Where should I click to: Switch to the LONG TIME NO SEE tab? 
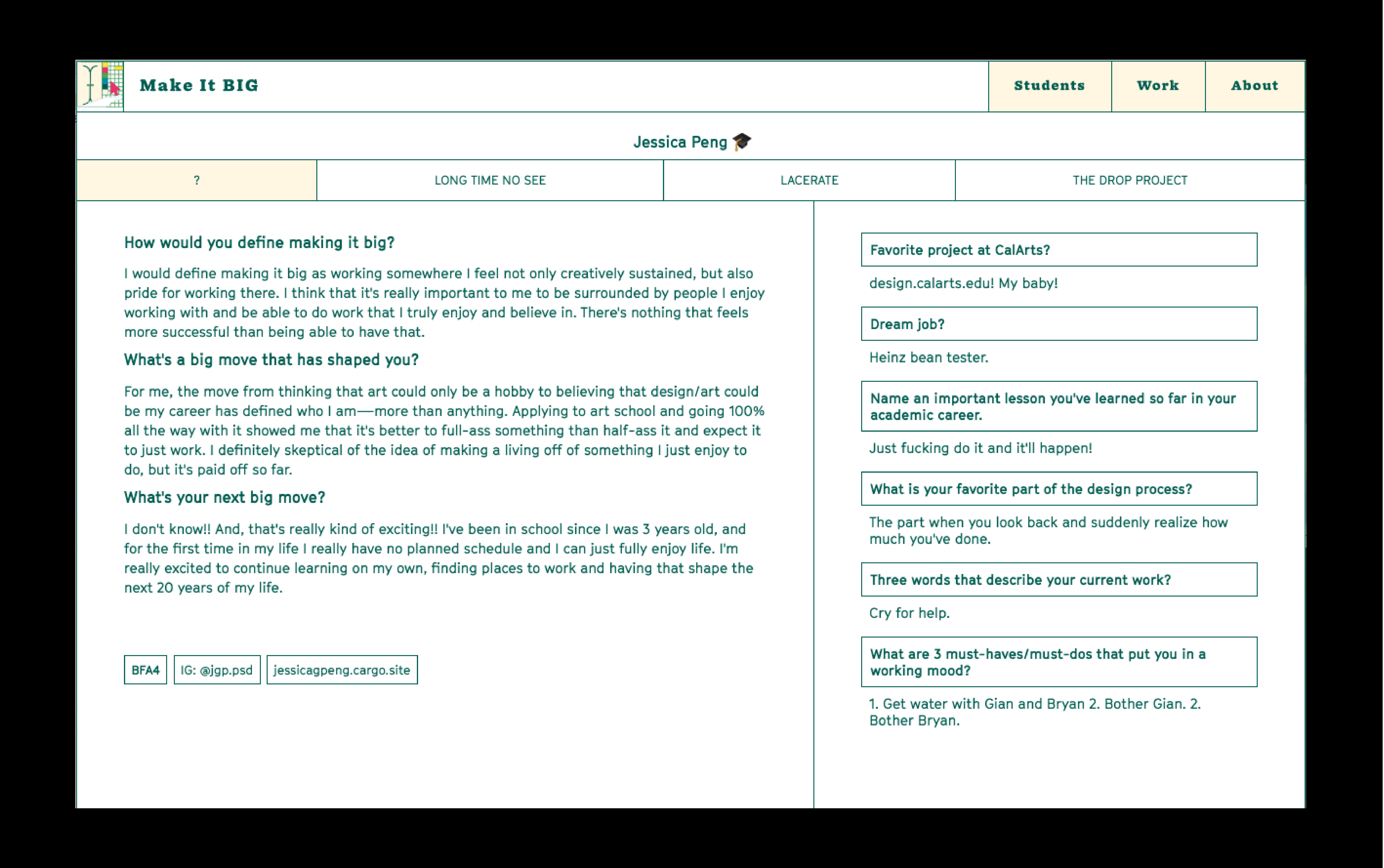pos(490,180)
